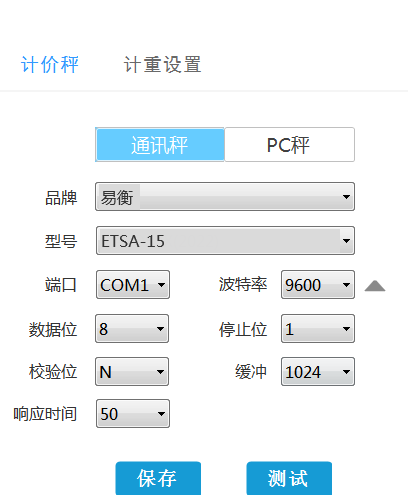Open the 缓冲 1024 dropdown

[x=318, y=372]
